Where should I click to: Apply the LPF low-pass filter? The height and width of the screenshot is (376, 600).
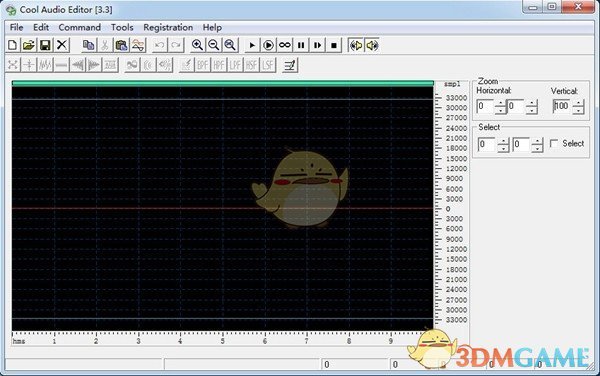pyautogui.click(x=236, y=65)
